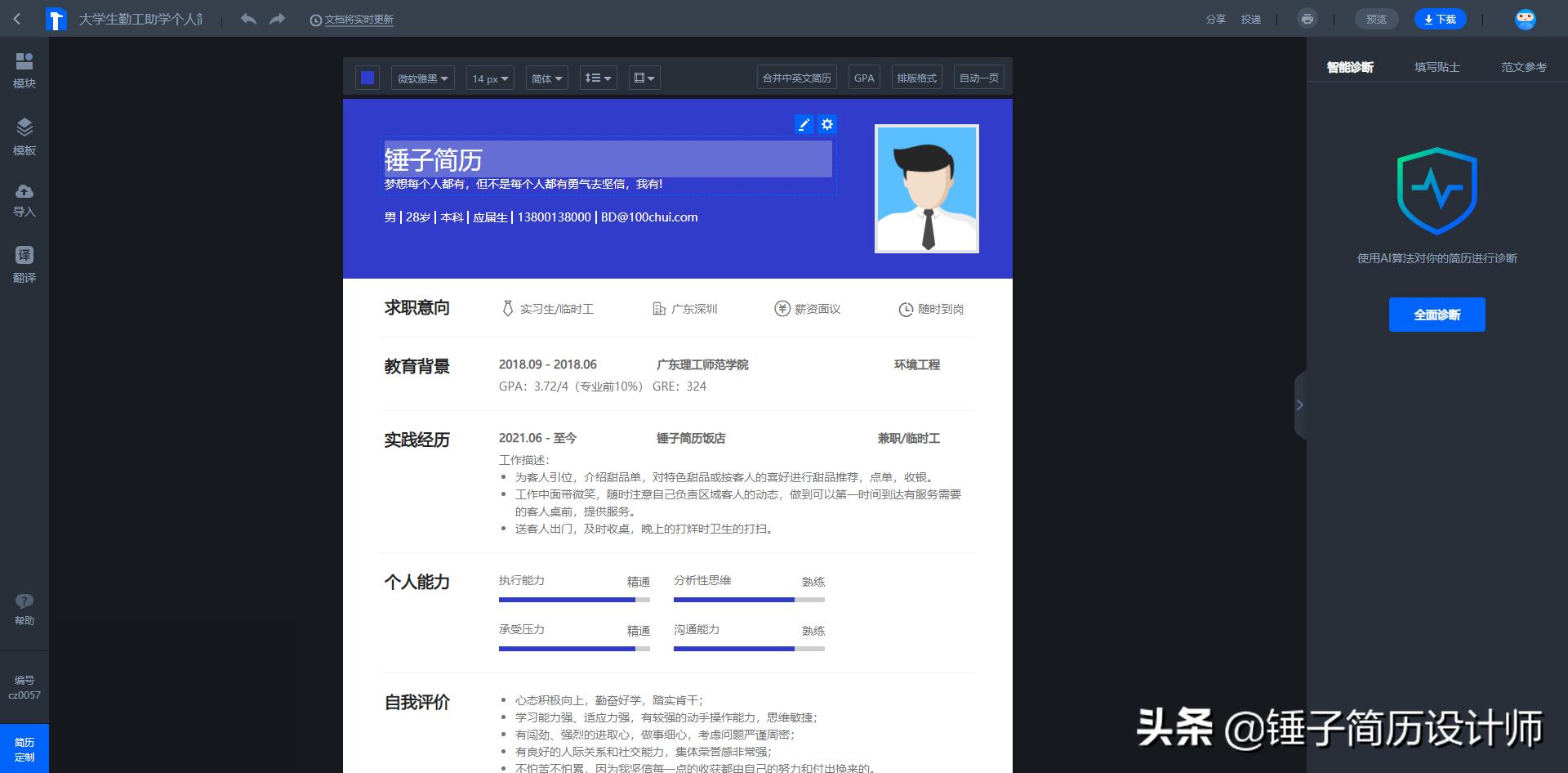Open the 微软雅黑 font dropdown
1568x773 pixels.
pyautogui.click(x=421, y=78)
